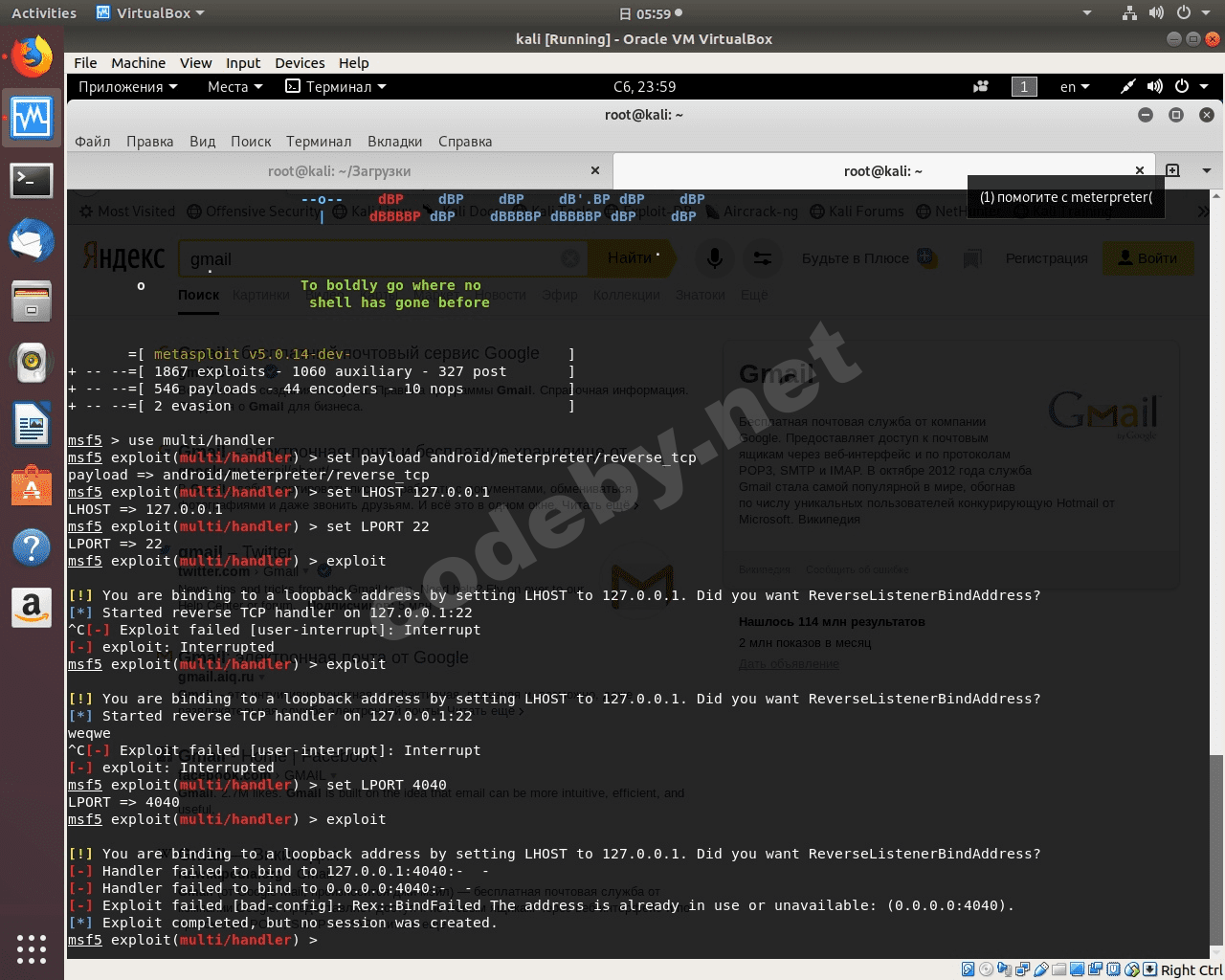Close the active root@kali: ~ tab

coord(1140,170)
